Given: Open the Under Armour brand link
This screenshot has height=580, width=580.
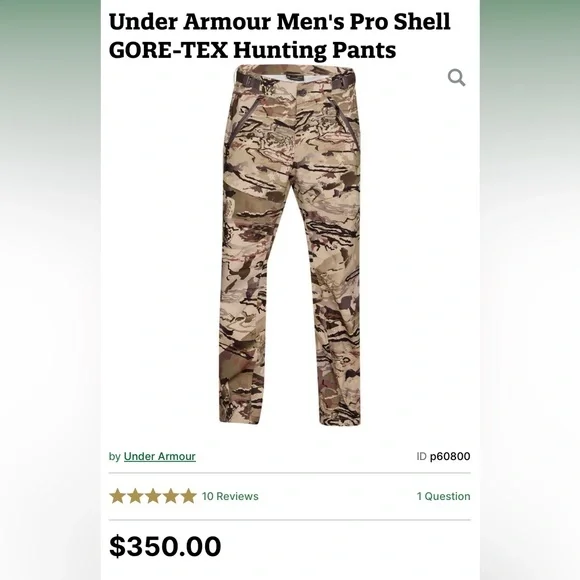Looking at the screenshot, I should (159, 456).
